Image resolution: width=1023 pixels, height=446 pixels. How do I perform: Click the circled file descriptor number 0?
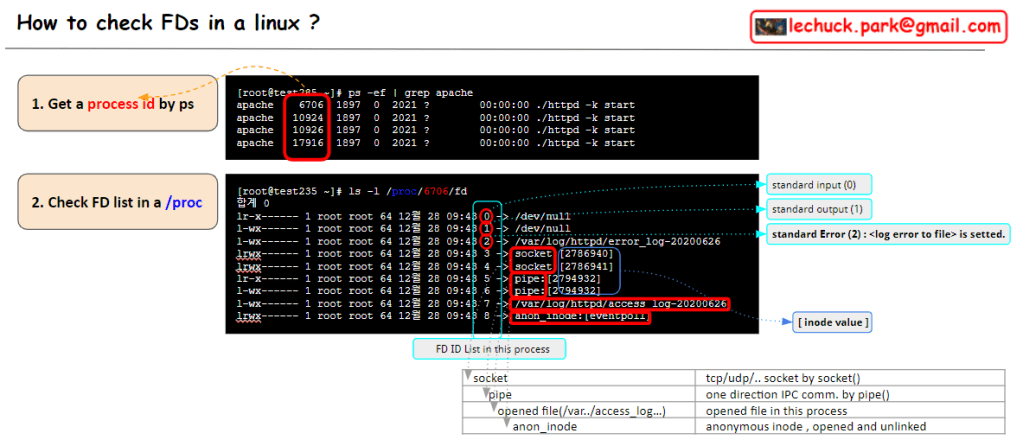[x=486, y=215]
